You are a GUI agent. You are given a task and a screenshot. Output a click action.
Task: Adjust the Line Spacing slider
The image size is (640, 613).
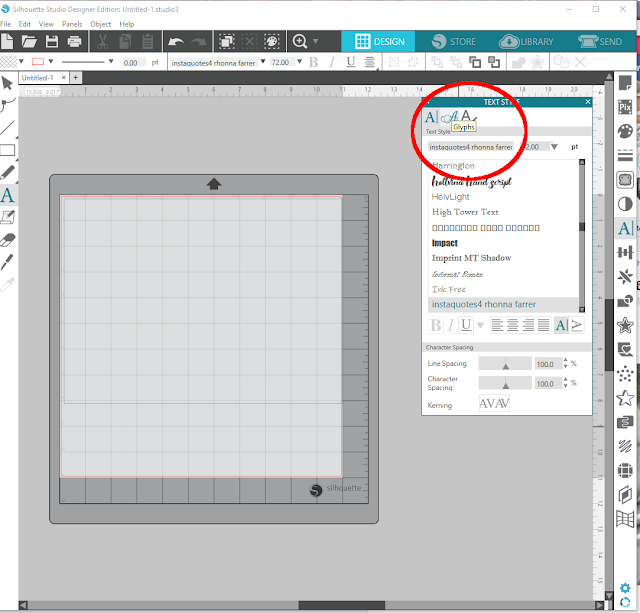click(x=505, y=364)
